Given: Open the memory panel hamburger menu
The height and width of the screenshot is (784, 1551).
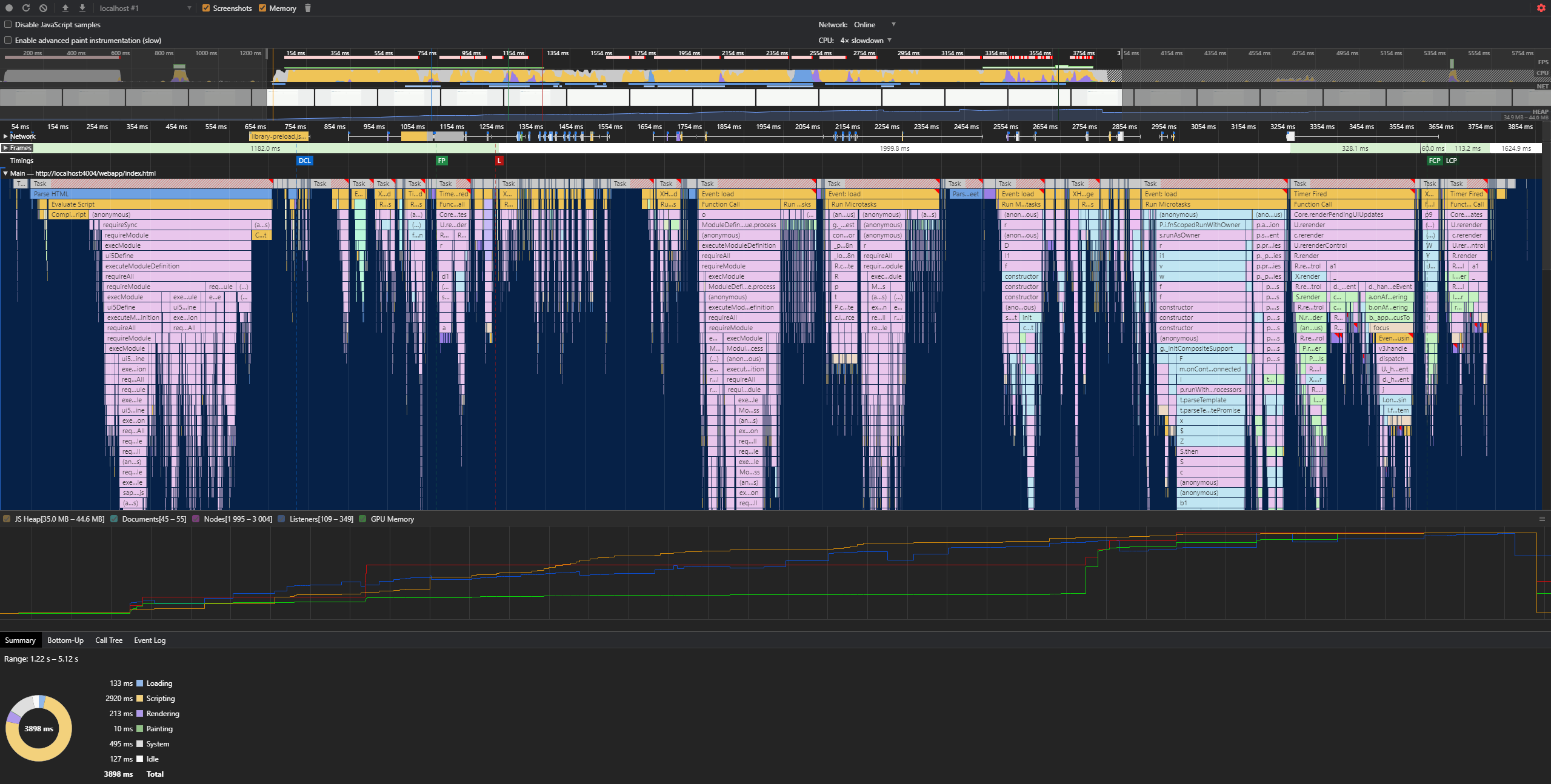Looking at the screenshot, I should (x=1542, y=519).
